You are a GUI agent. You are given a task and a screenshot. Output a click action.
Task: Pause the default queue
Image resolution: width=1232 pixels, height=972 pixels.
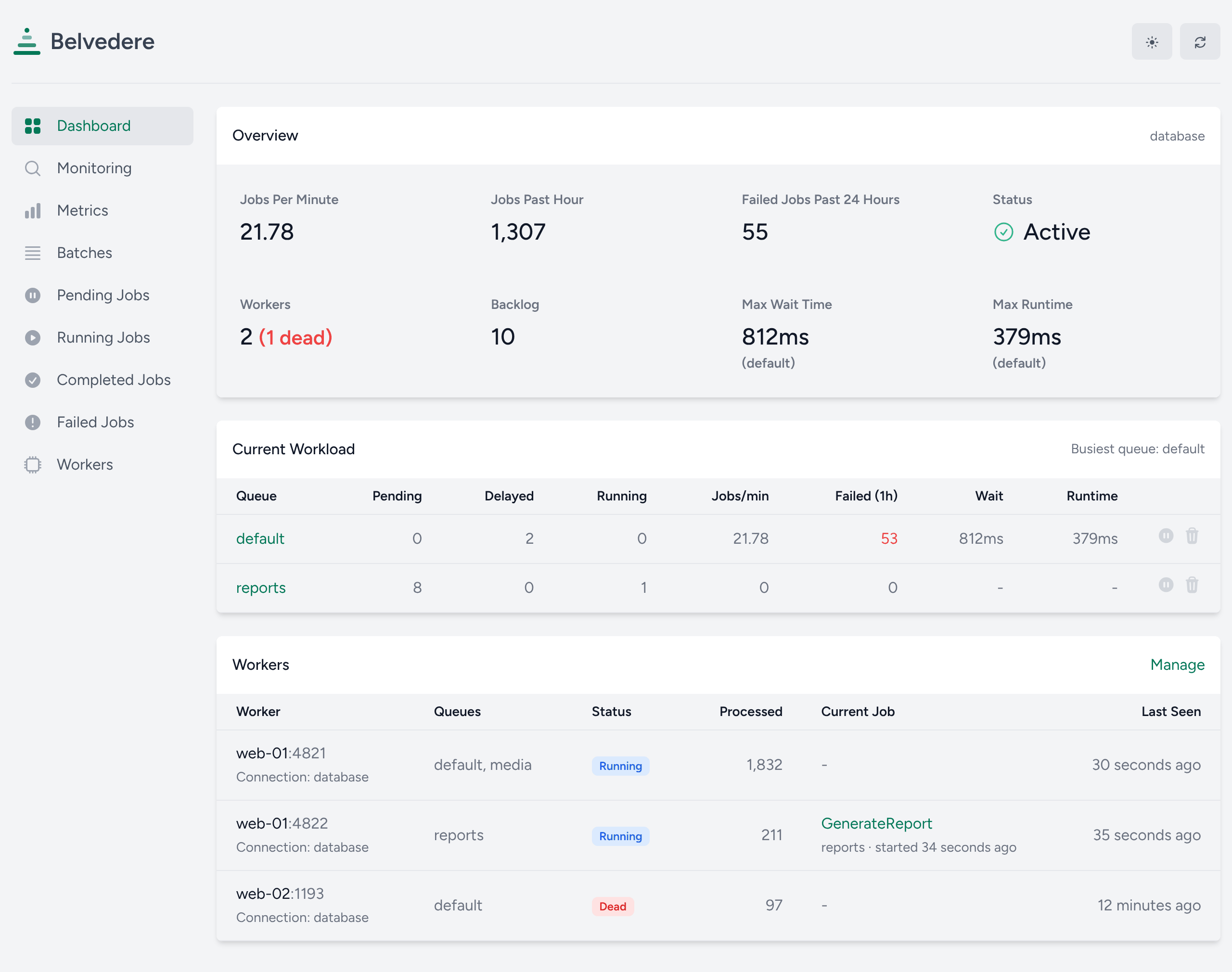pyautogui.click(x=1166, y=536)
